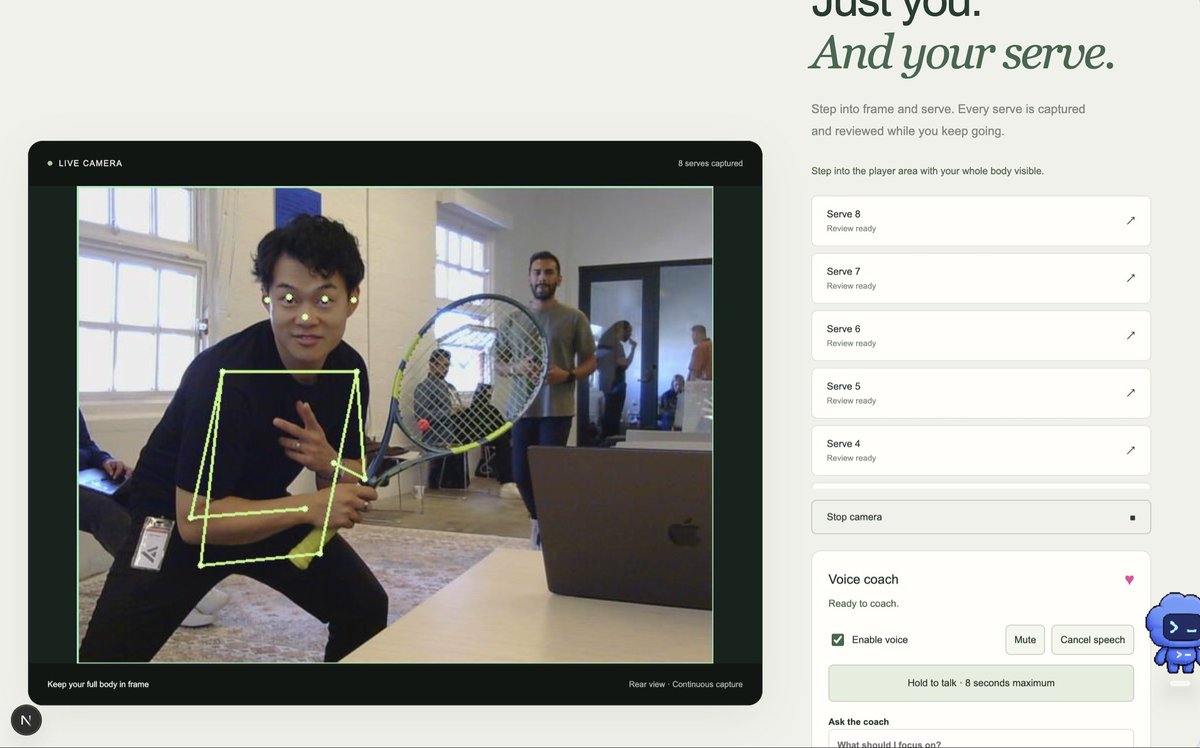Click the Ask the coach input field
Screen dimensions: 1200x748
click(x=981, y=739)
